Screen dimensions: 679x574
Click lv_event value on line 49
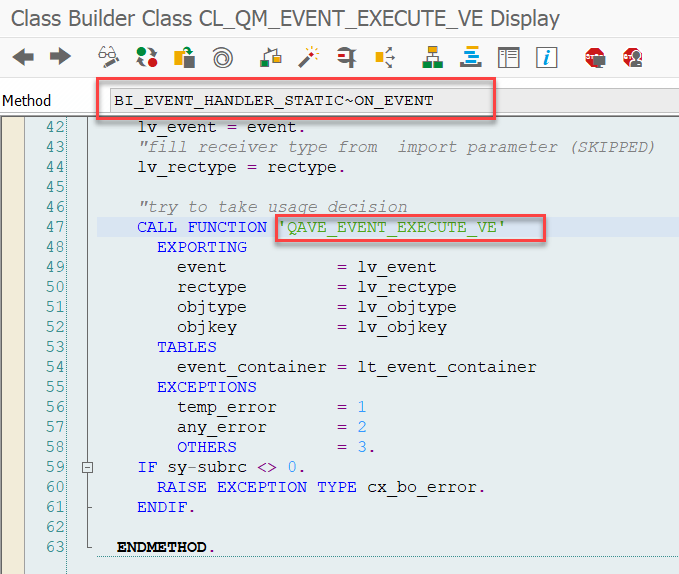[x=397, y=267]
